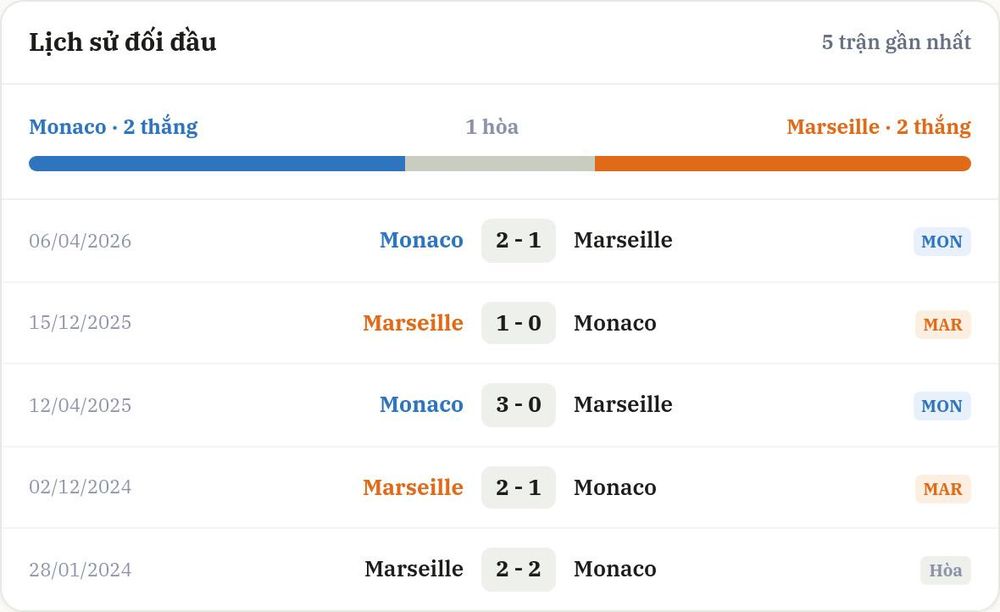This screenshot has height=612, width=1000.
Task: Click the blue Monaco name on 12/04/2025 row
Action: pyautogui.click(x=422, y=405)
